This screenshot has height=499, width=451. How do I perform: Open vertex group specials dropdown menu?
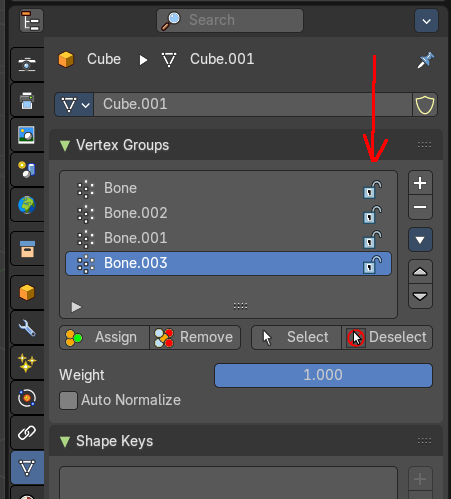[420, 240]
